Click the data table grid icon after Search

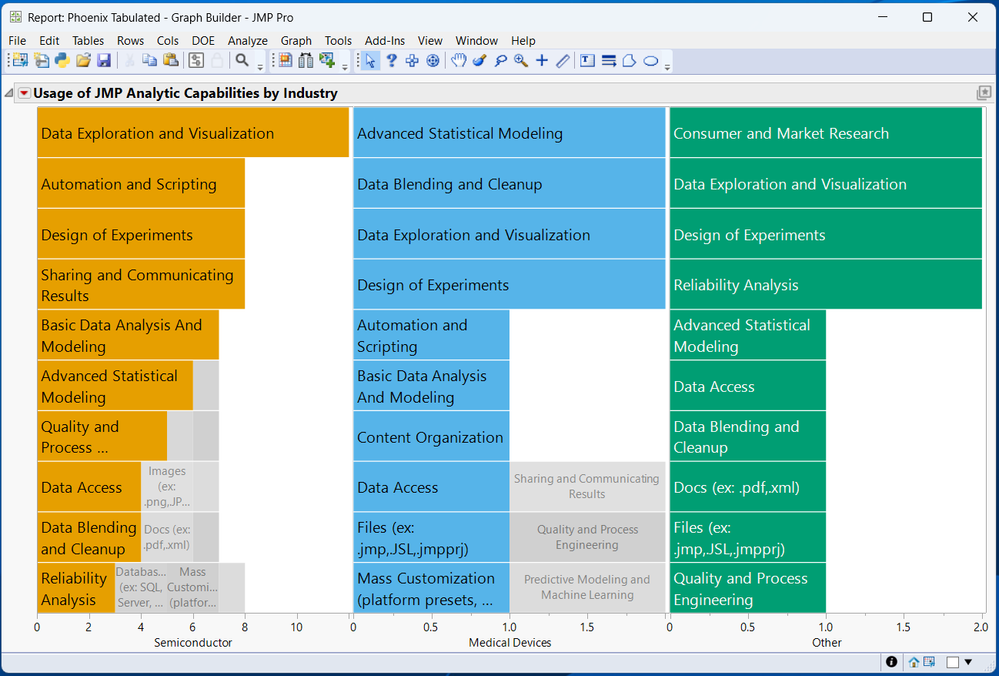click(285, 61)
